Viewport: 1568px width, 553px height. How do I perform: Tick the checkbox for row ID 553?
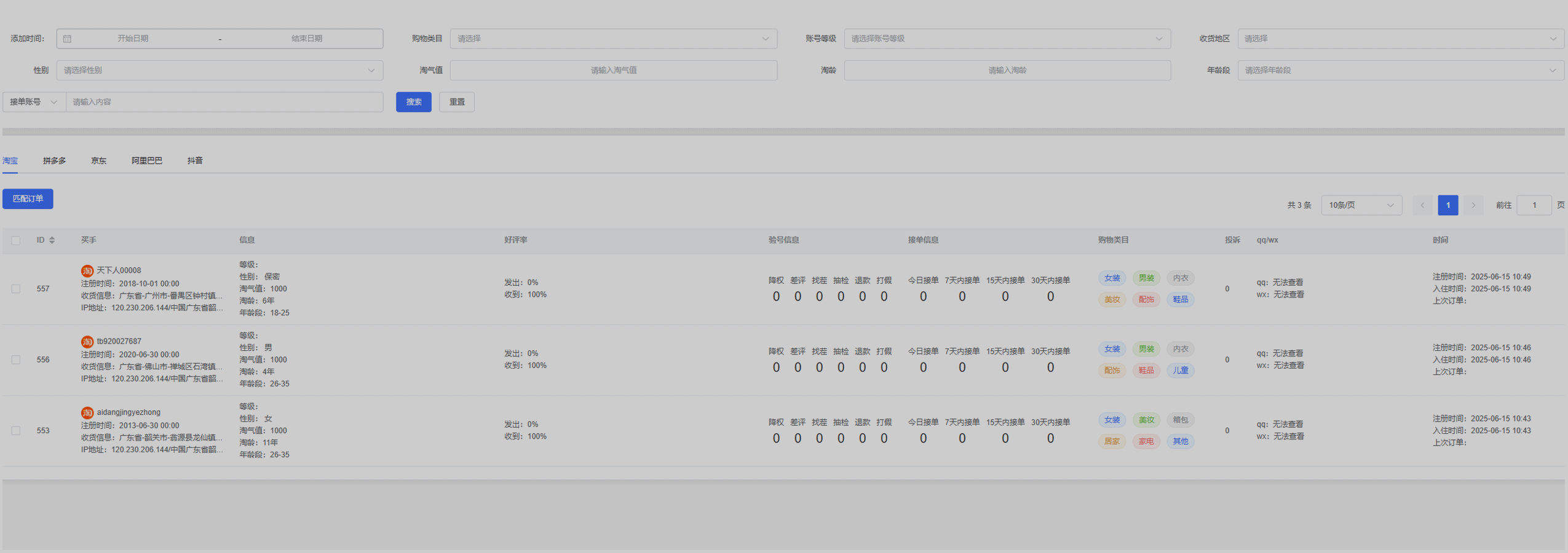pos(16,431)
